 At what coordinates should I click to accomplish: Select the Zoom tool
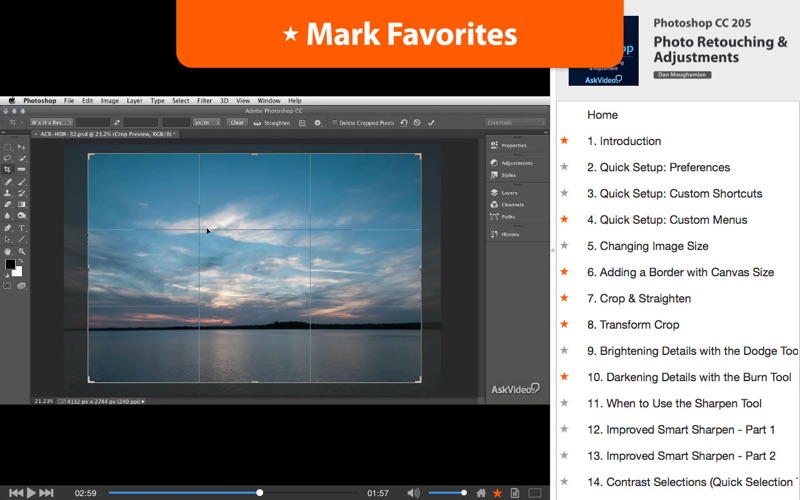pos(21,252)
